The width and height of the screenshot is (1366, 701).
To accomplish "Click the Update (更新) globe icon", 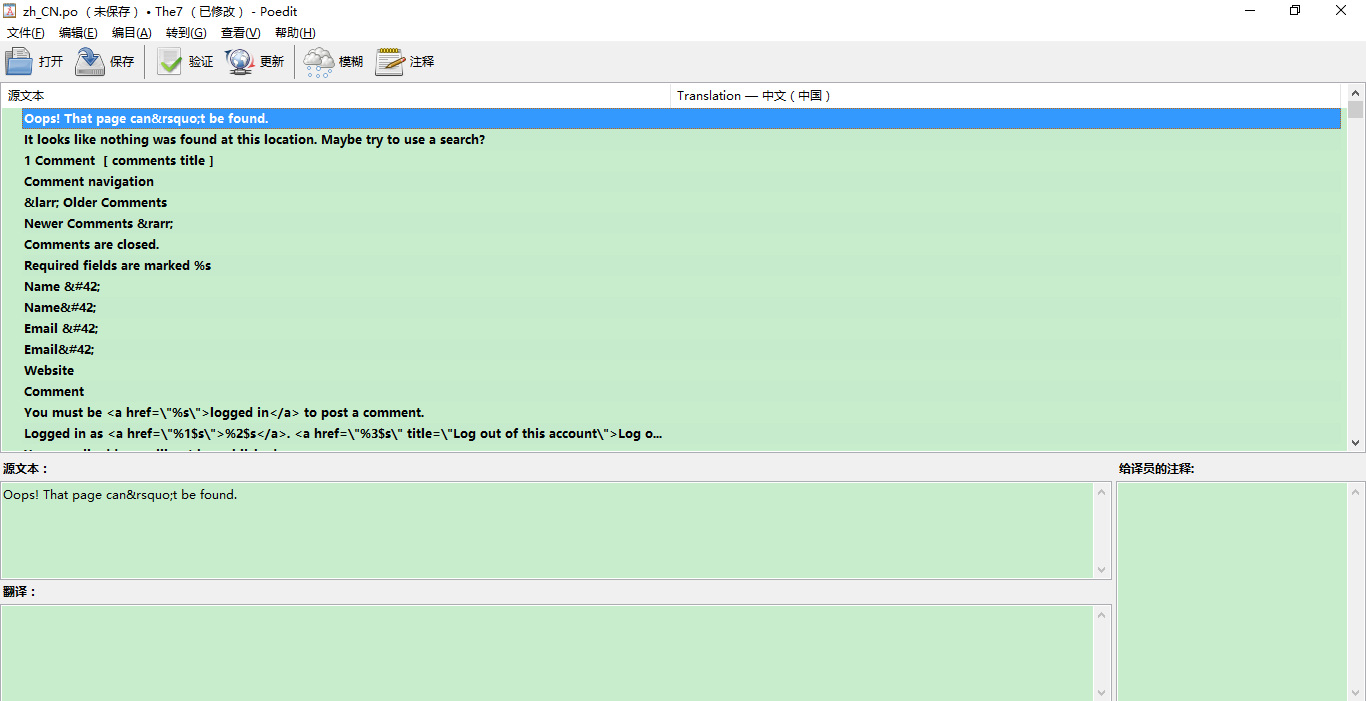I will 240,62.
